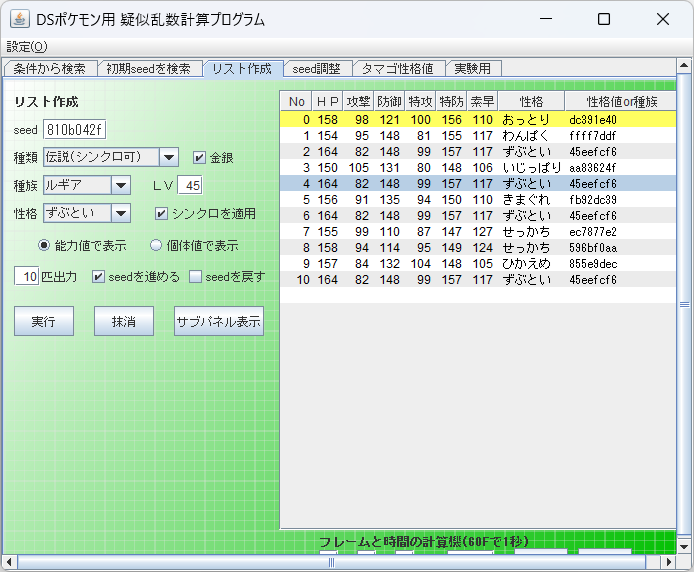Open the 性格 dropdown showing ずぶとい
The height and width of the screenshot is (572, 694).
(x=87, y=213)
